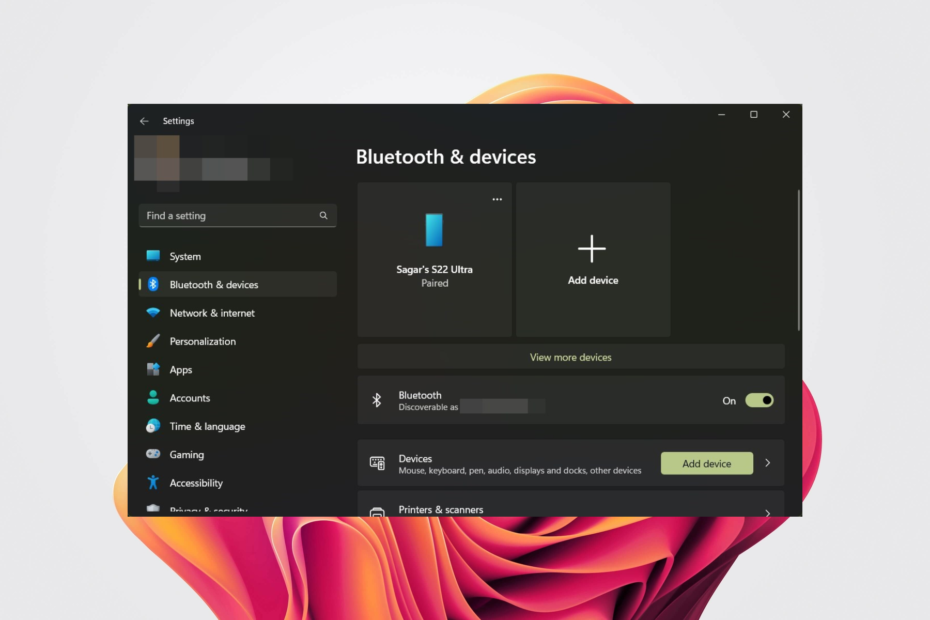This screenshot has height=620, width=930.
Task: Click View more devices
Action: coord(571,357)
